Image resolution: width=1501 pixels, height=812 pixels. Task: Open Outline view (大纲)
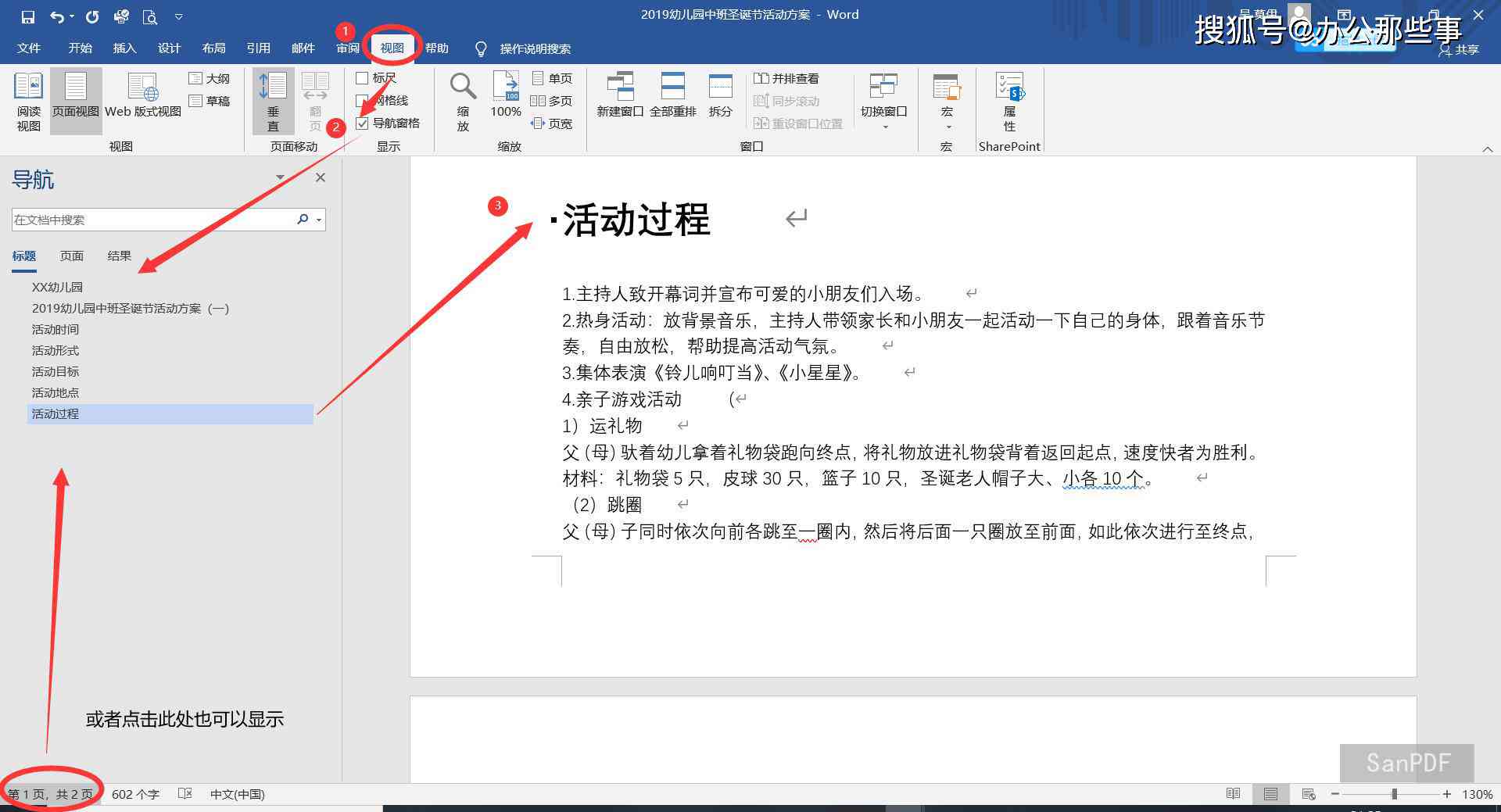(x=209, y=79)
